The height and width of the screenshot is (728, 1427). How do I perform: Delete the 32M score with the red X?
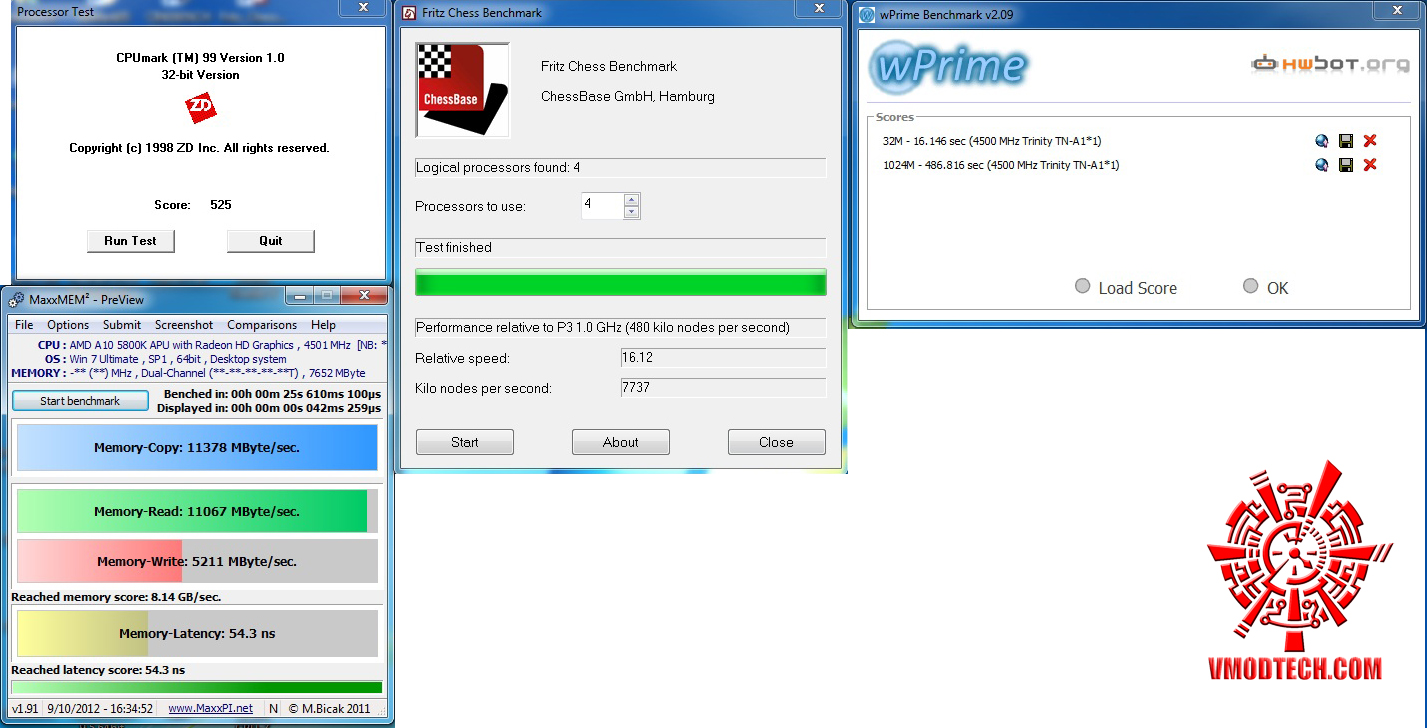[1370, 141]
